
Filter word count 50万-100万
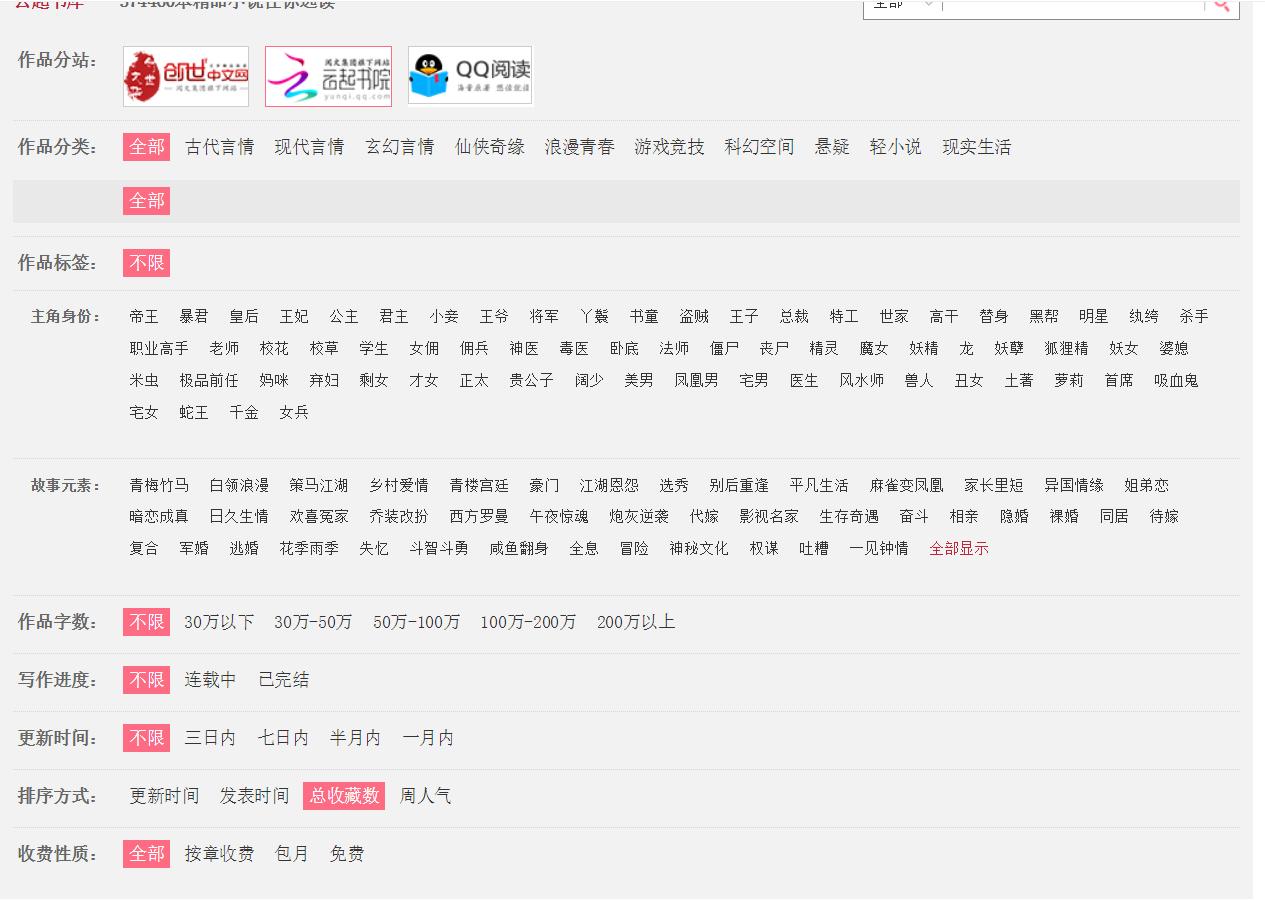(417, 622)
